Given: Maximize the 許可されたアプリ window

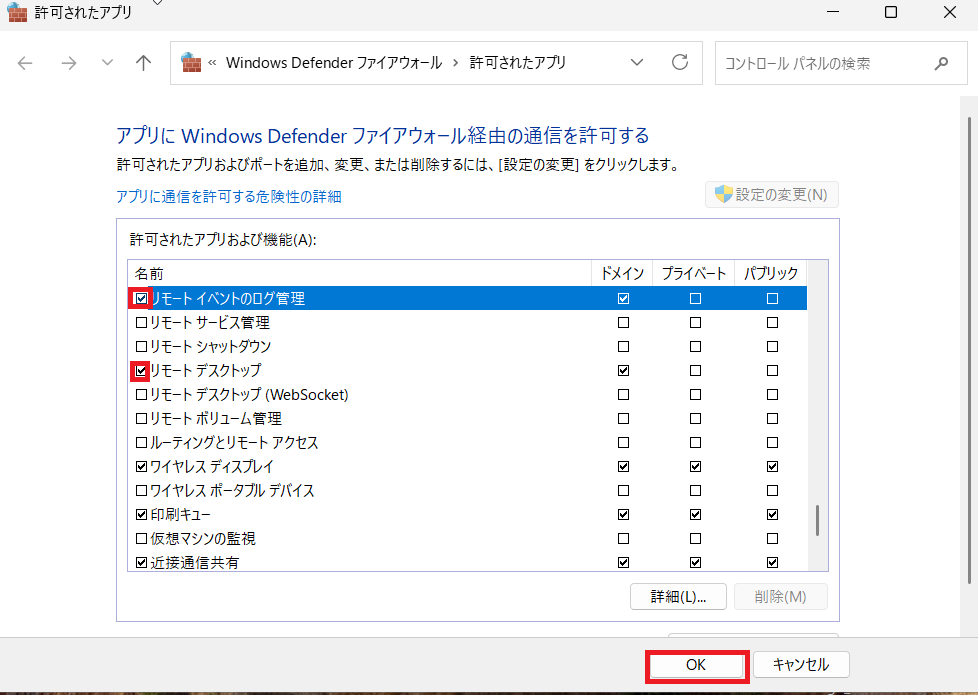Looking at the screenshot, I should pyautogui.click(x=891, y=12).
